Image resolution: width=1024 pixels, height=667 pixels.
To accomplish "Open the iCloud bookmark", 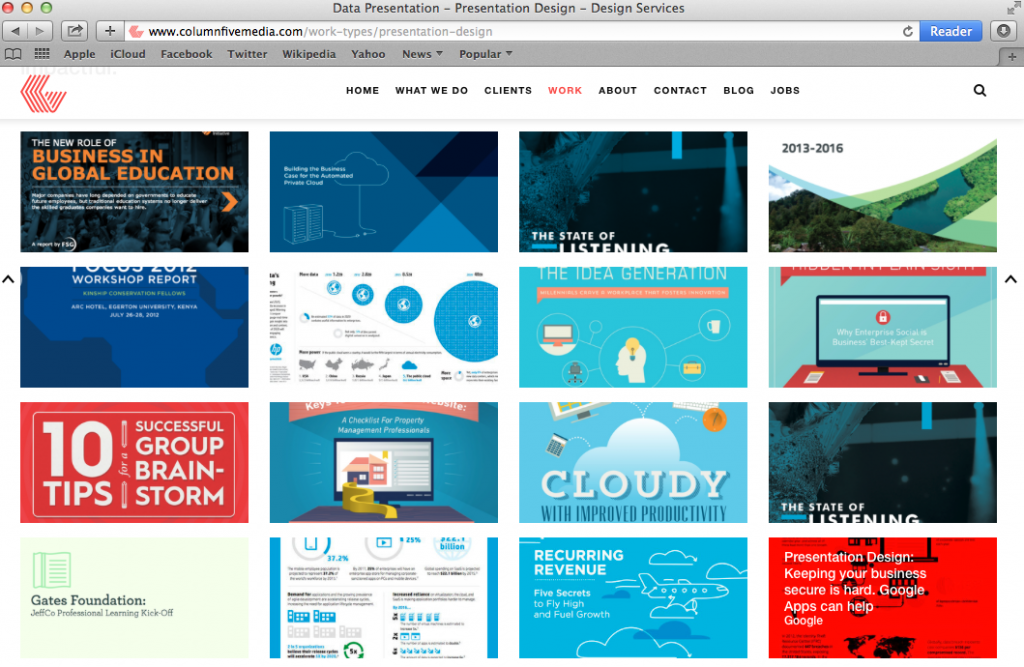I will [127, 54].
